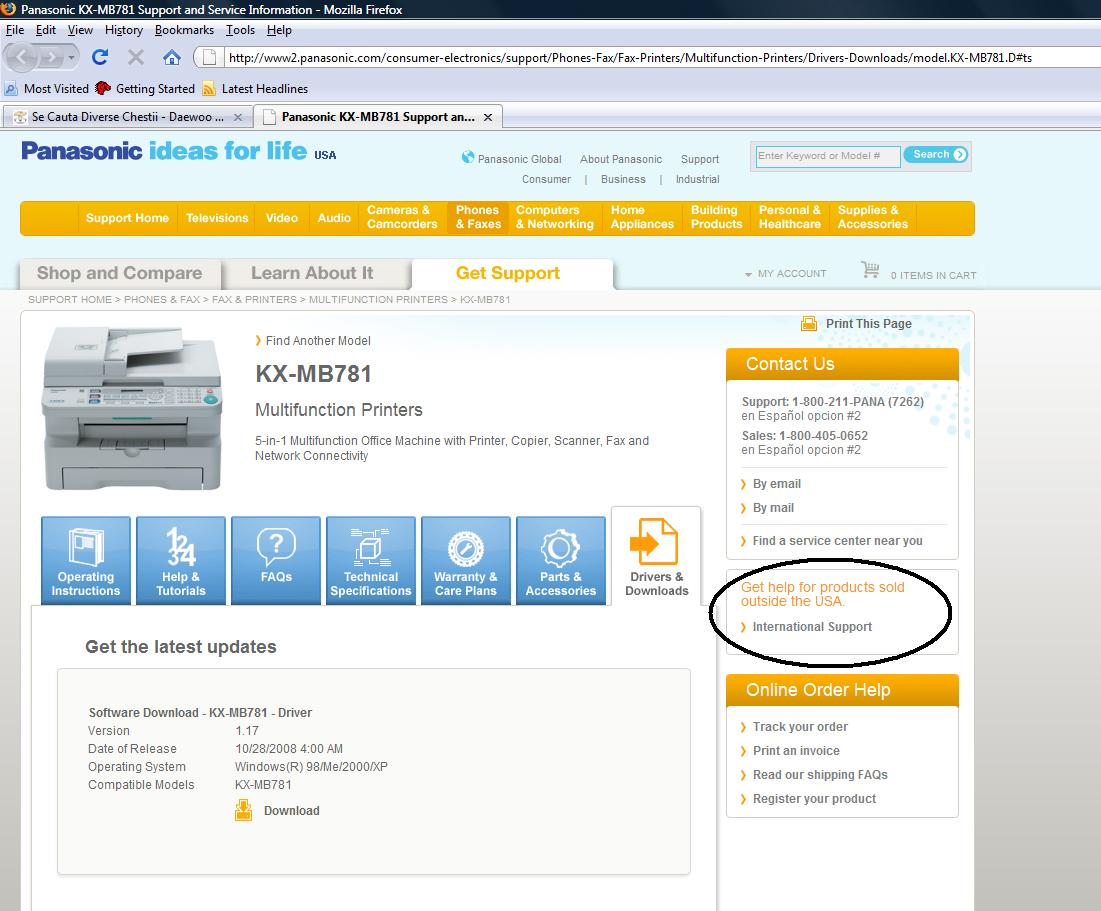Screen dimensions: 1101x911
Task: Expand the MY ACCOUNT dropdown
Action: (748, 274)
